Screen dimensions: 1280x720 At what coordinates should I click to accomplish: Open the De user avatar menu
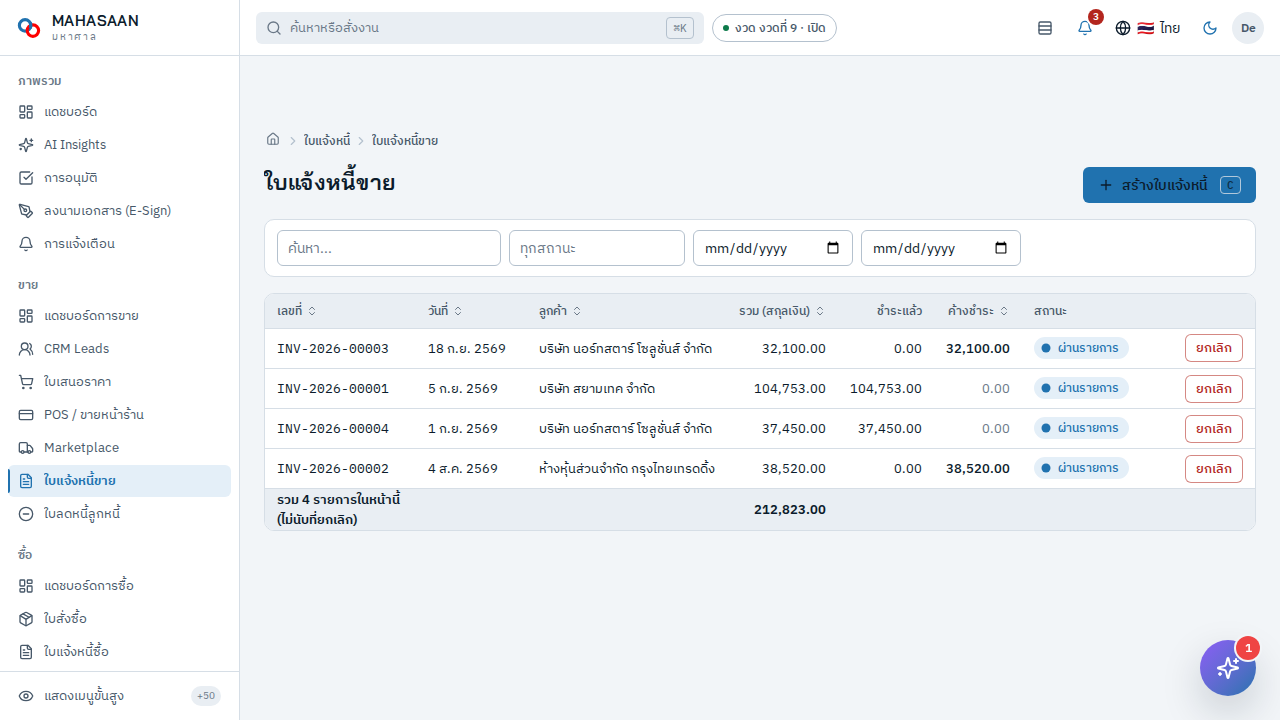pyautogui.click(x=1248, y=28)
